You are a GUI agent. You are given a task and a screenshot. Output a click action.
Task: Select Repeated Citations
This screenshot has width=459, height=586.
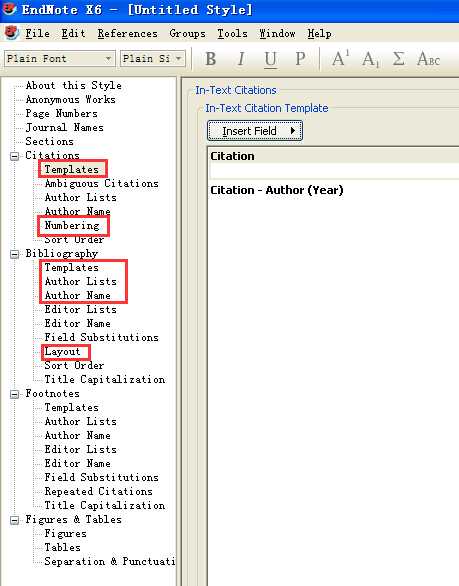98,492
